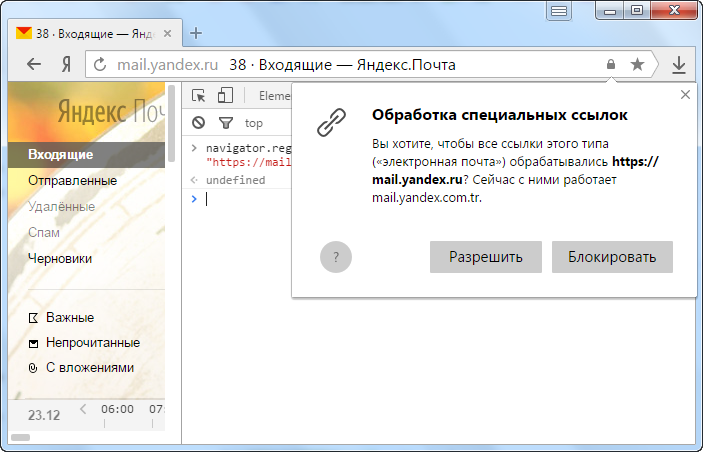
Task: Open the browser menu hamburger button
Action: 559,11
